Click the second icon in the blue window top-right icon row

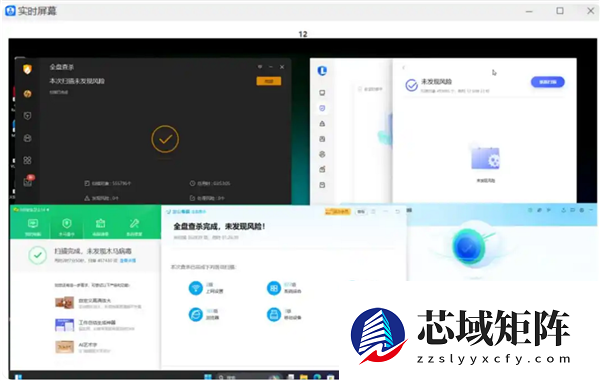coord(539,210)
